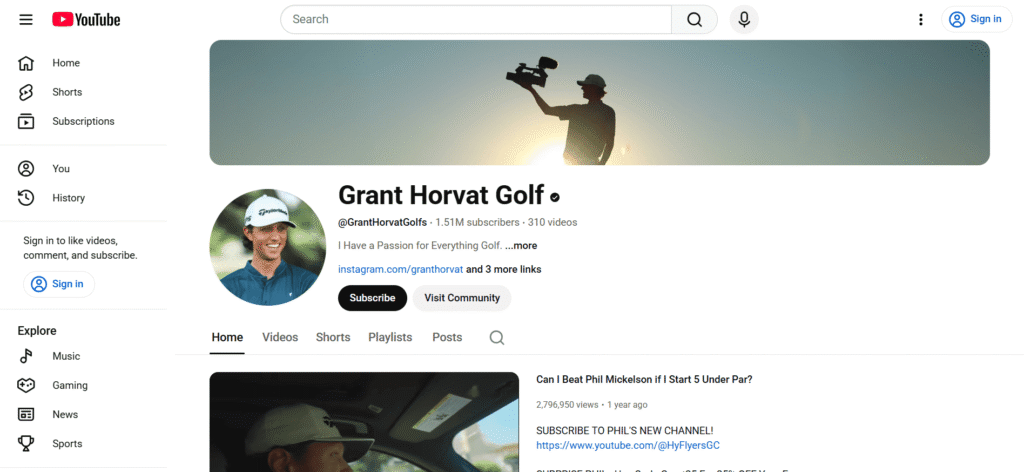Show the 'and 3 more links' list
The height and width of the screenshot is (472, 1024).
pyautogui.click(x=504, y=270)
